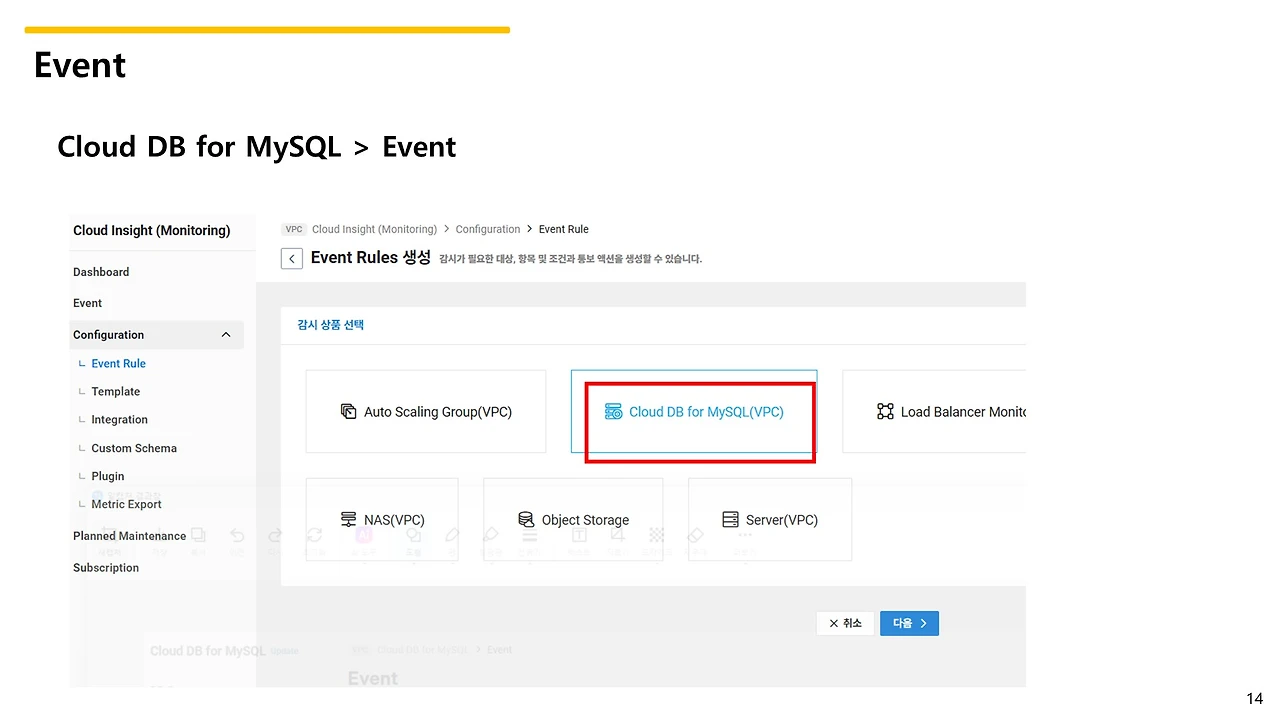Open Dashboard in the sidebar
Viewport: 1280px width, 720px height.
coord(101,272)
